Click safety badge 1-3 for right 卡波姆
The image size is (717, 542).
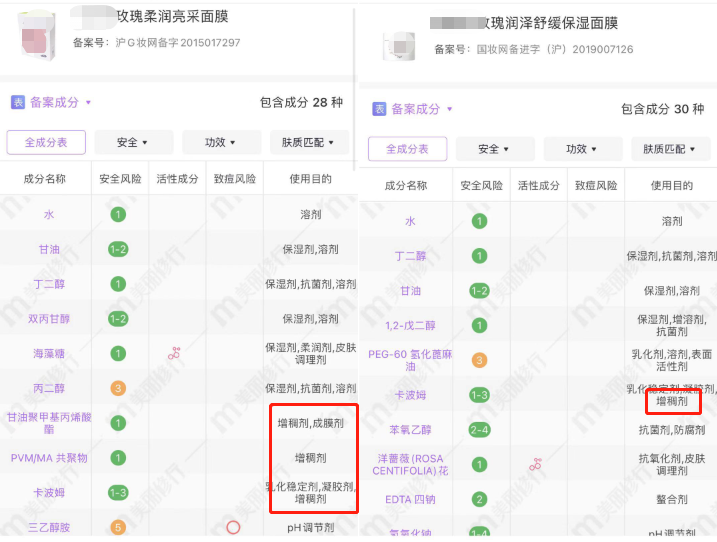[479, 395]
